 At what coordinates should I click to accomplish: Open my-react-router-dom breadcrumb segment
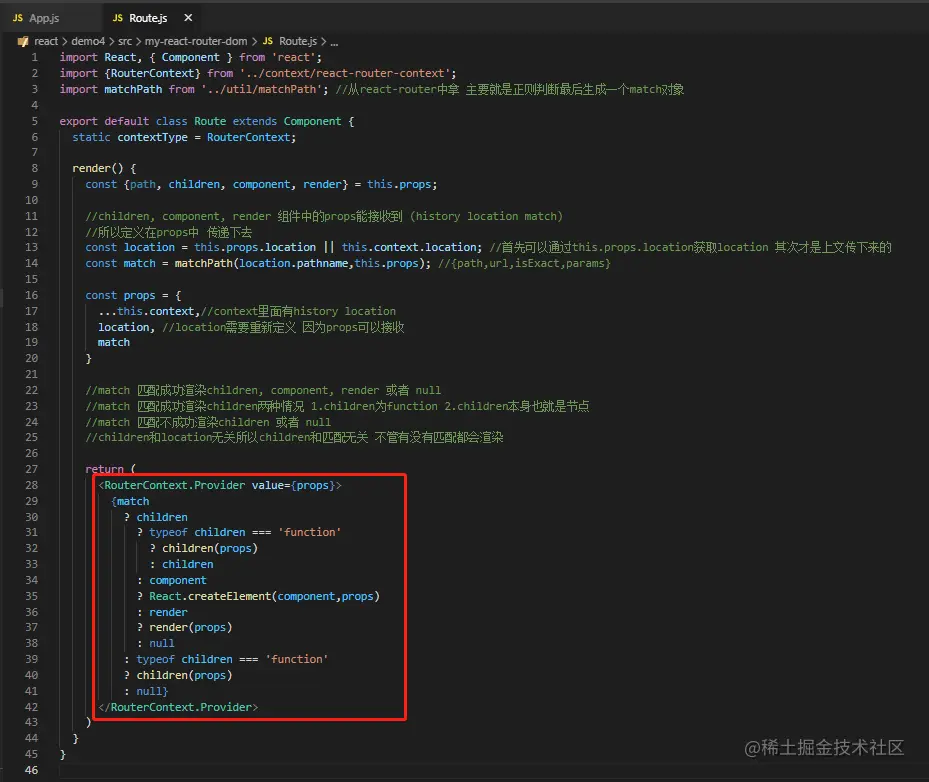click(x=196, y=41)
